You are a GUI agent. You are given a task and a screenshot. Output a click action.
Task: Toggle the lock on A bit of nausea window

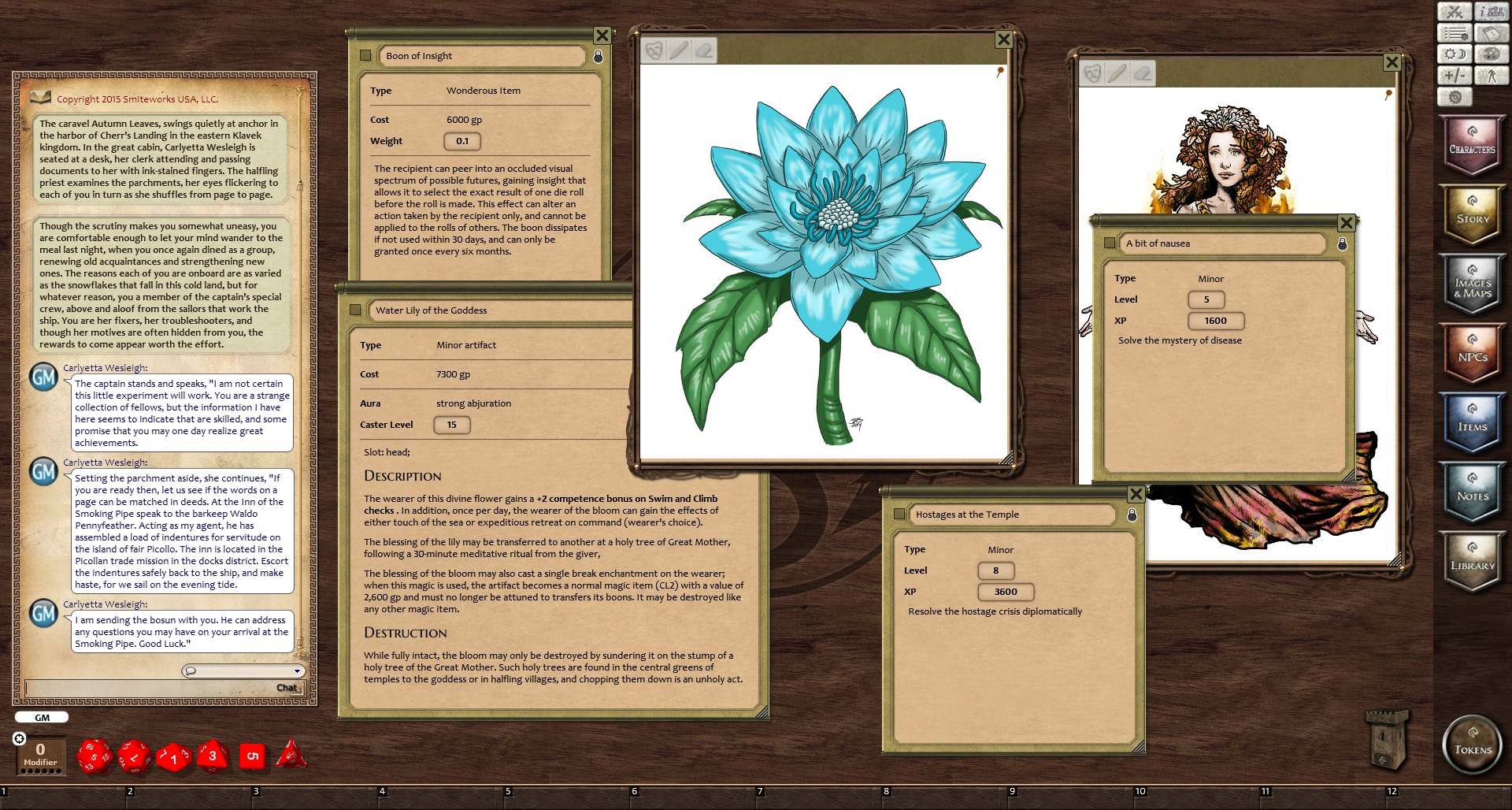tap(1344, 244)
